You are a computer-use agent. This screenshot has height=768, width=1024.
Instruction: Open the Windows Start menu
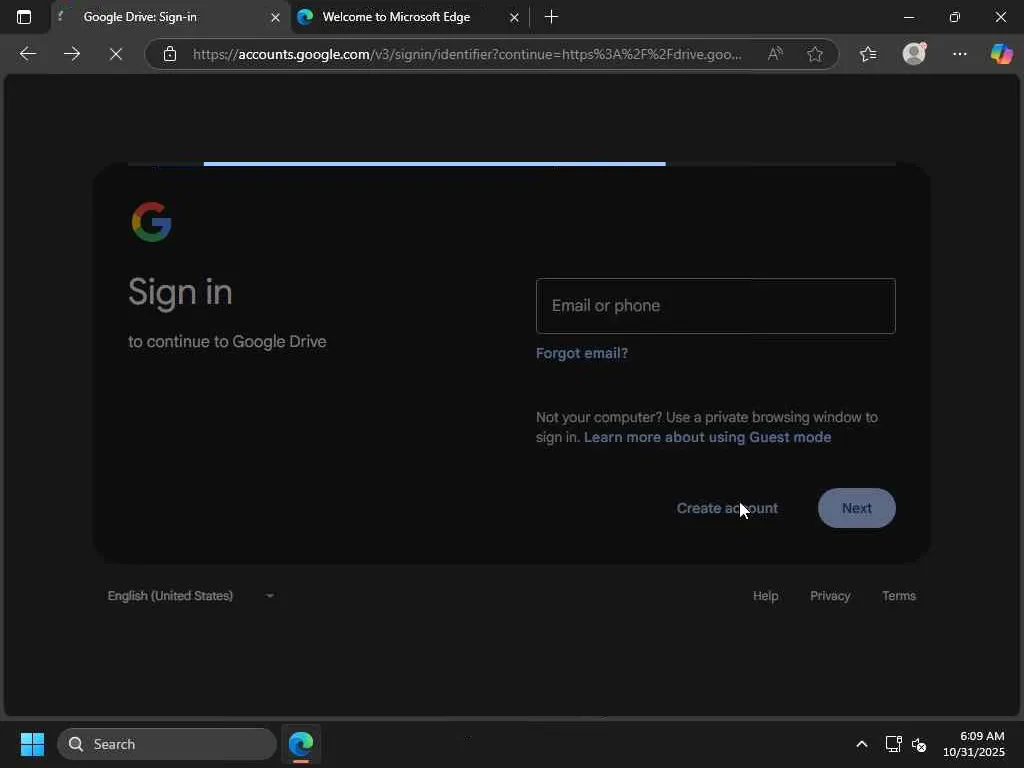[x=32, y=744]
